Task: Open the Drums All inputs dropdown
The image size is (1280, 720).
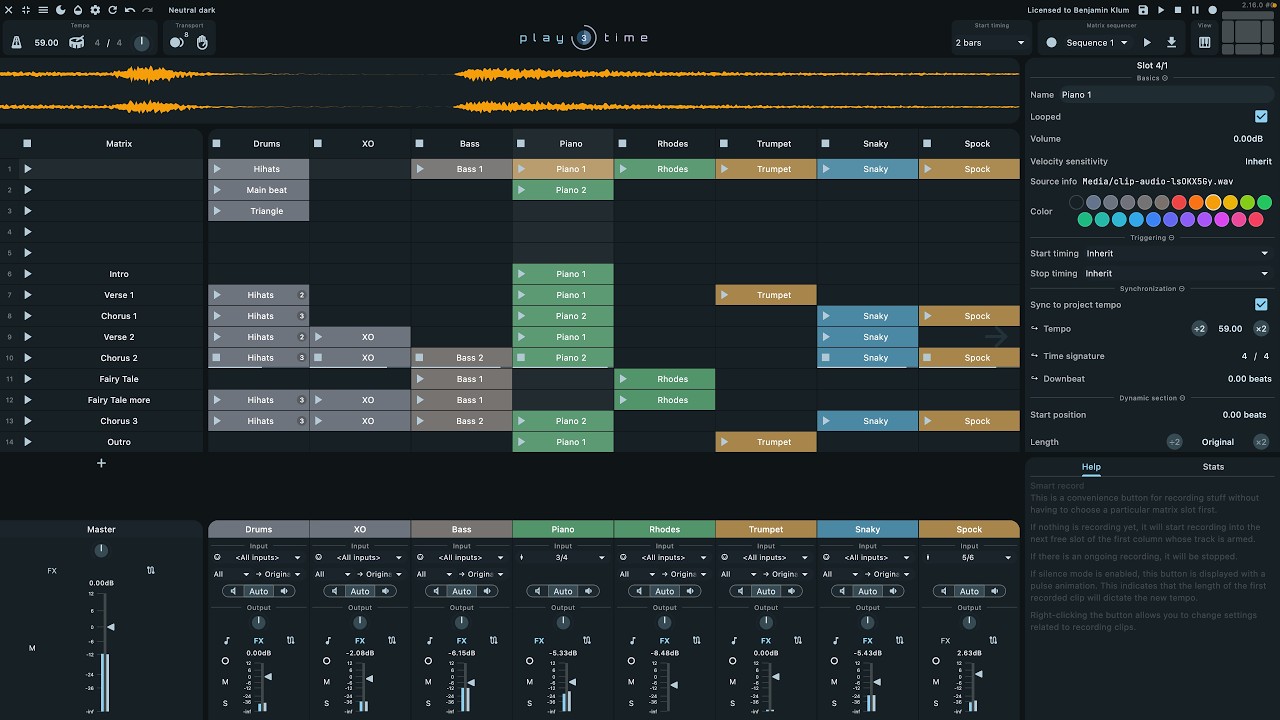Action: click(x=258, y=558)
